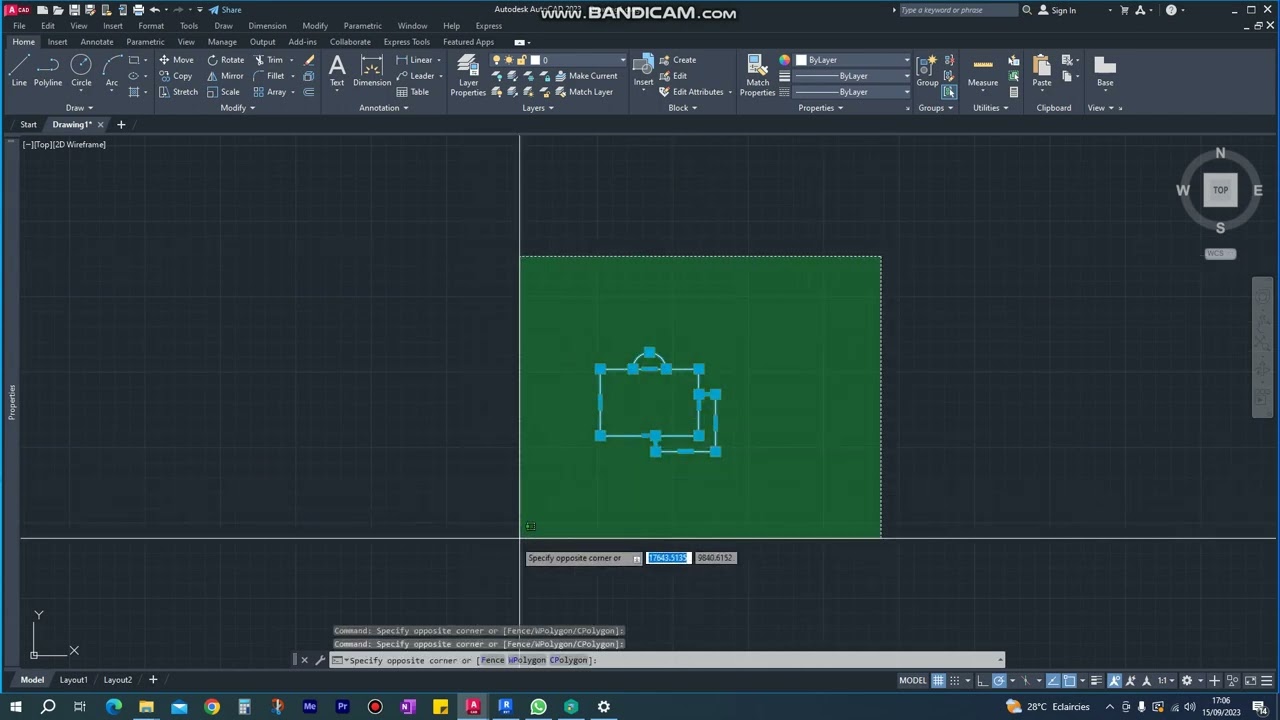Activate the Rotate command
Viewport: 1280px width, 720px height.
[x=225, y=60]
